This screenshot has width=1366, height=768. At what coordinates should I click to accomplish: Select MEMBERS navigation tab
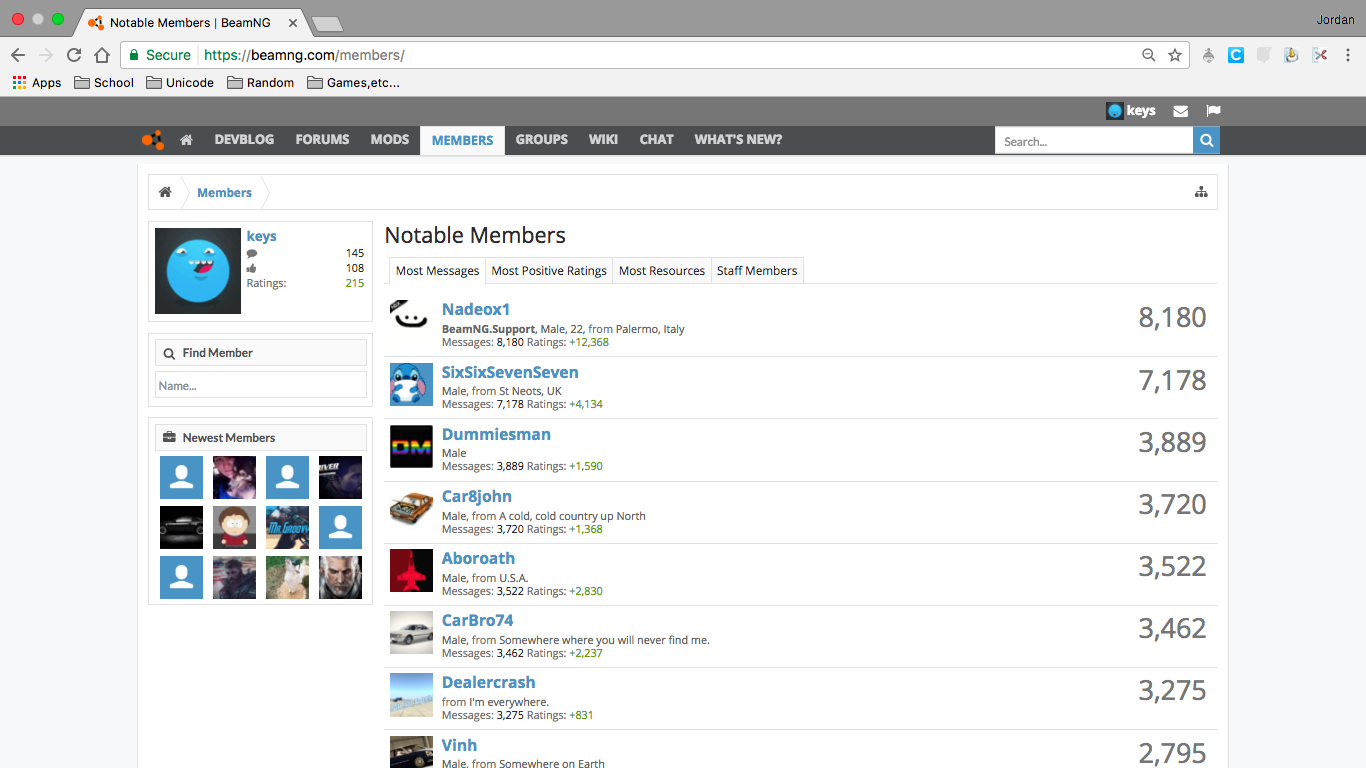click(x=462, y=140)
